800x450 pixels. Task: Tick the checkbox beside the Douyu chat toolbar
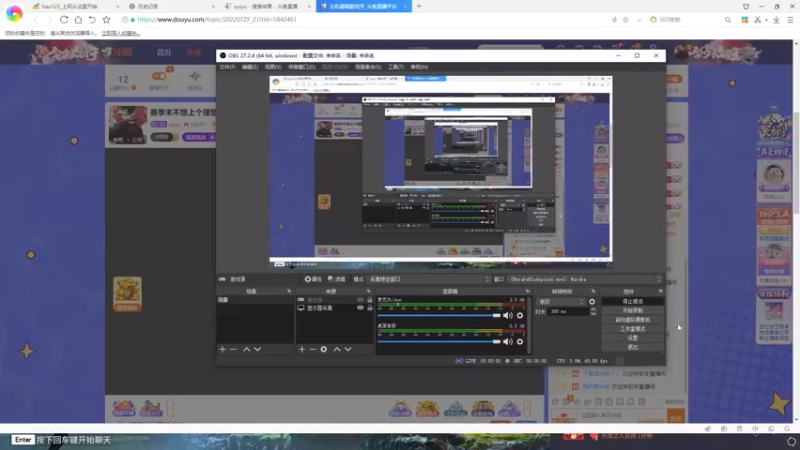point(660,402)
